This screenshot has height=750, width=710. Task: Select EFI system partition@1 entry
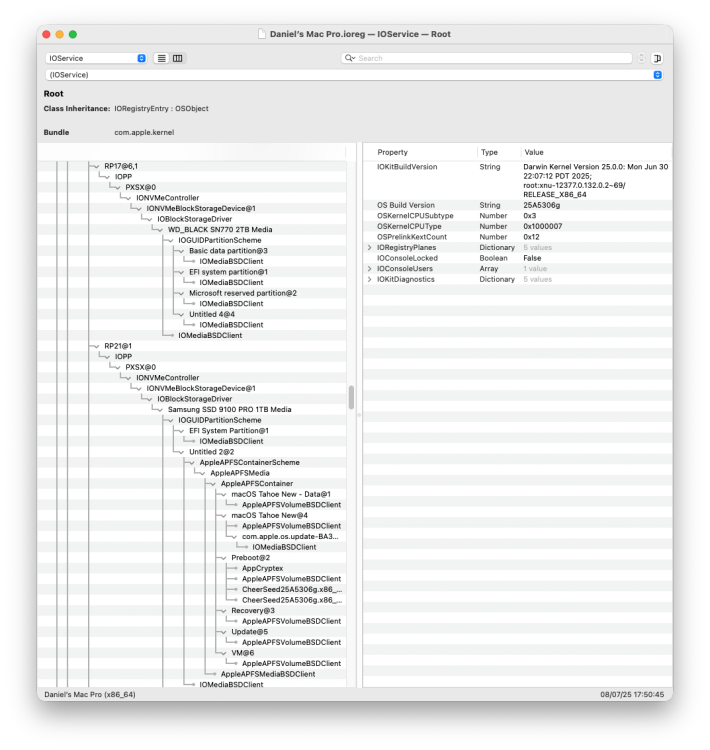click(228, 272)
